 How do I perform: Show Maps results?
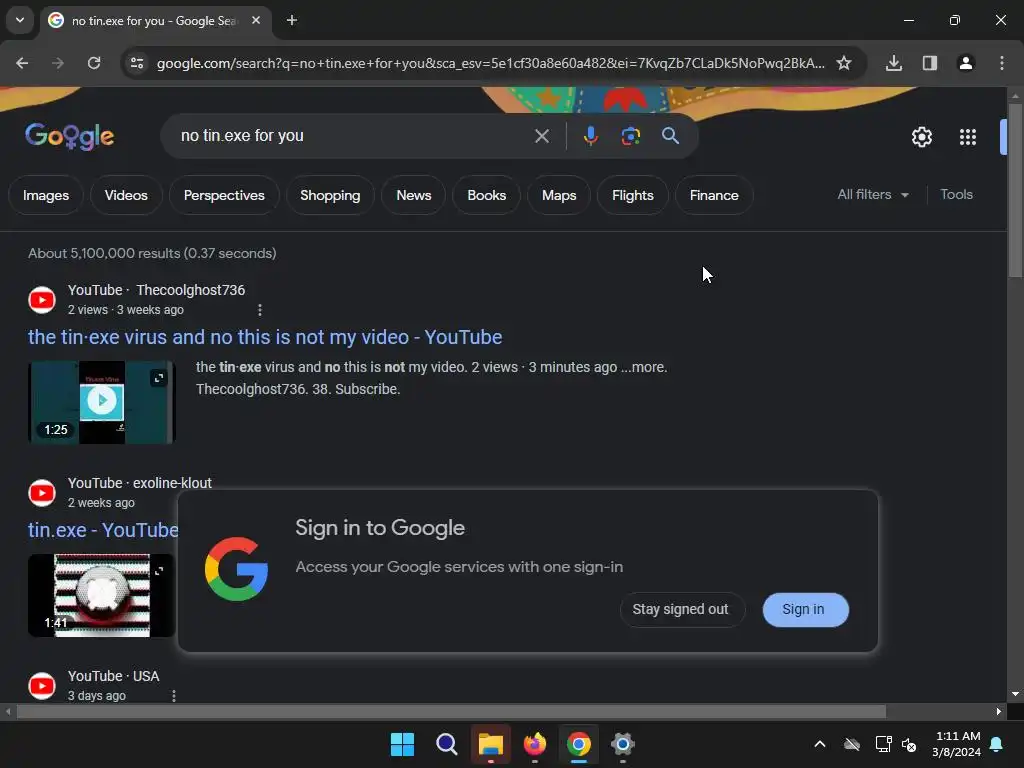click(559, 195)
